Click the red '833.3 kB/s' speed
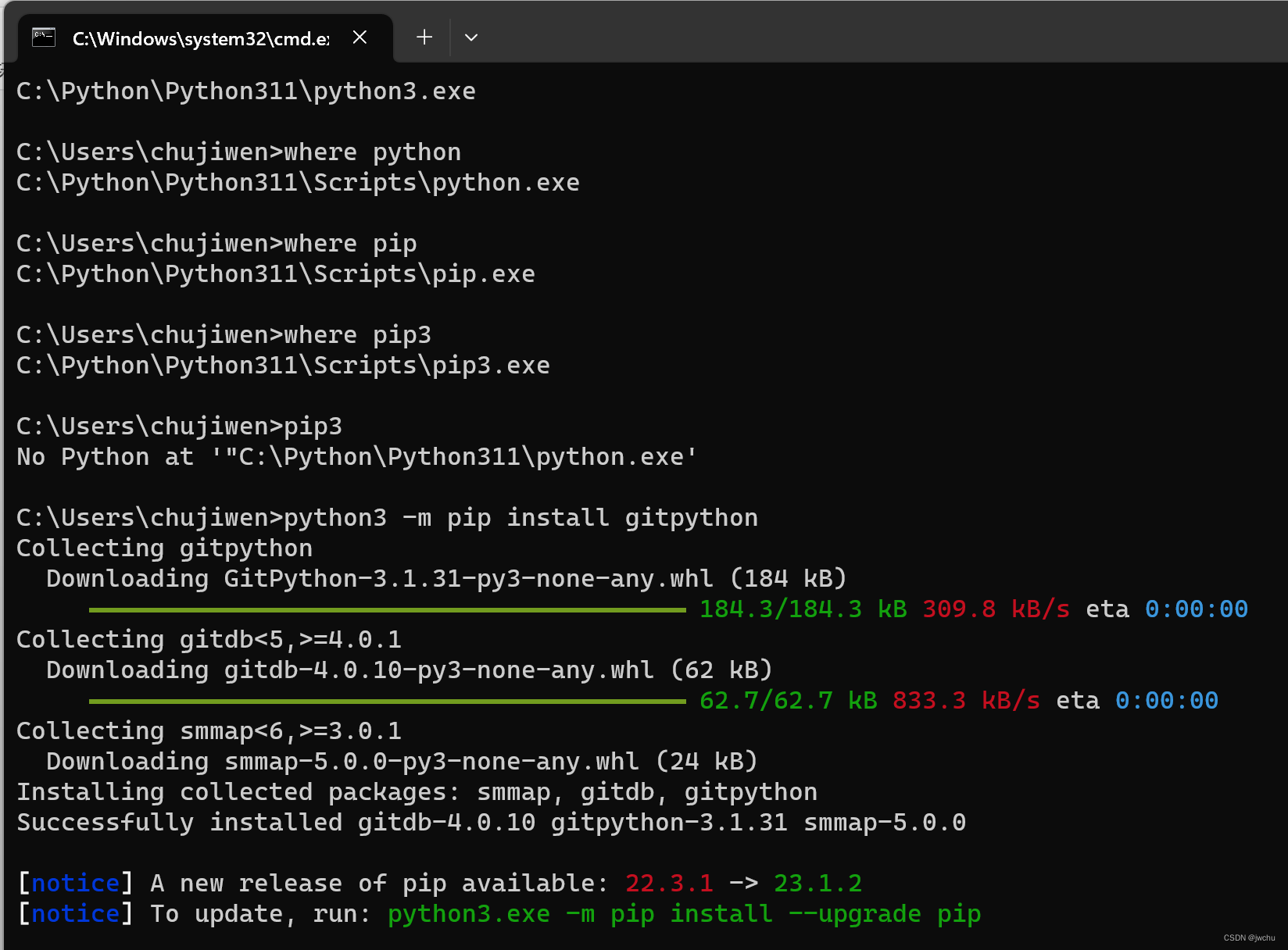 (x=967, y=701)
